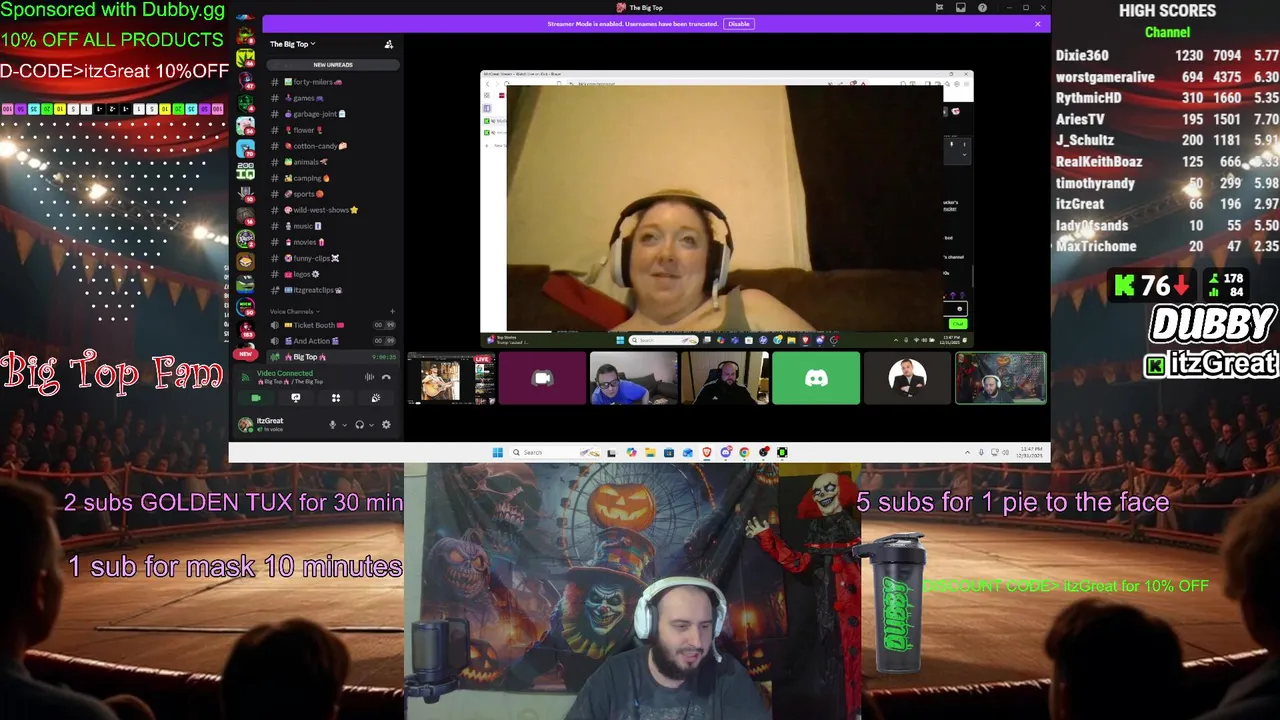Dismiss the Streamer Mode banner
This screenshot has width=1280, height=720.
point(1038,24)
